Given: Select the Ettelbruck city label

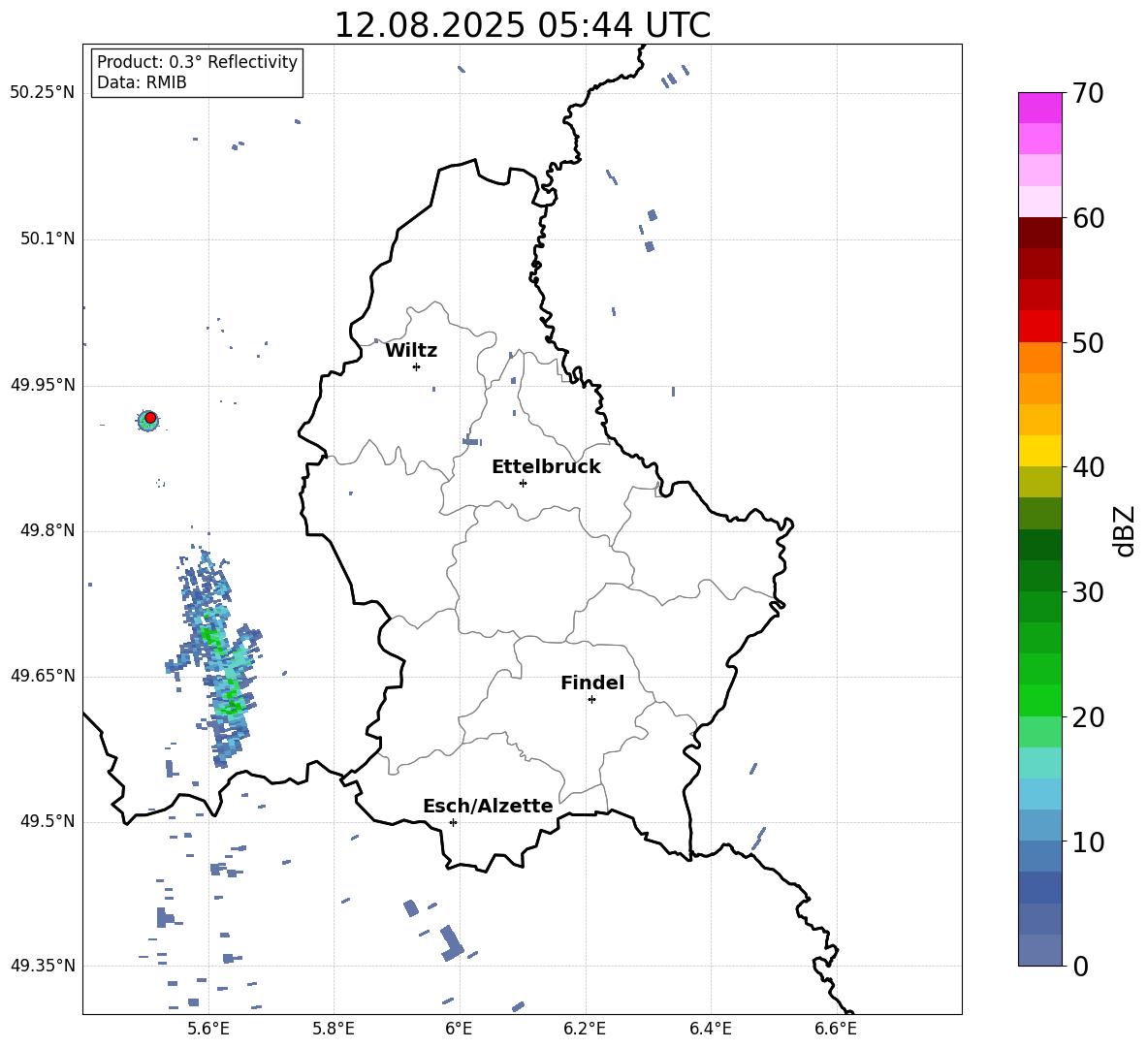Looking at the screenshot, I should pyautogui.click(x=546, y=467).
